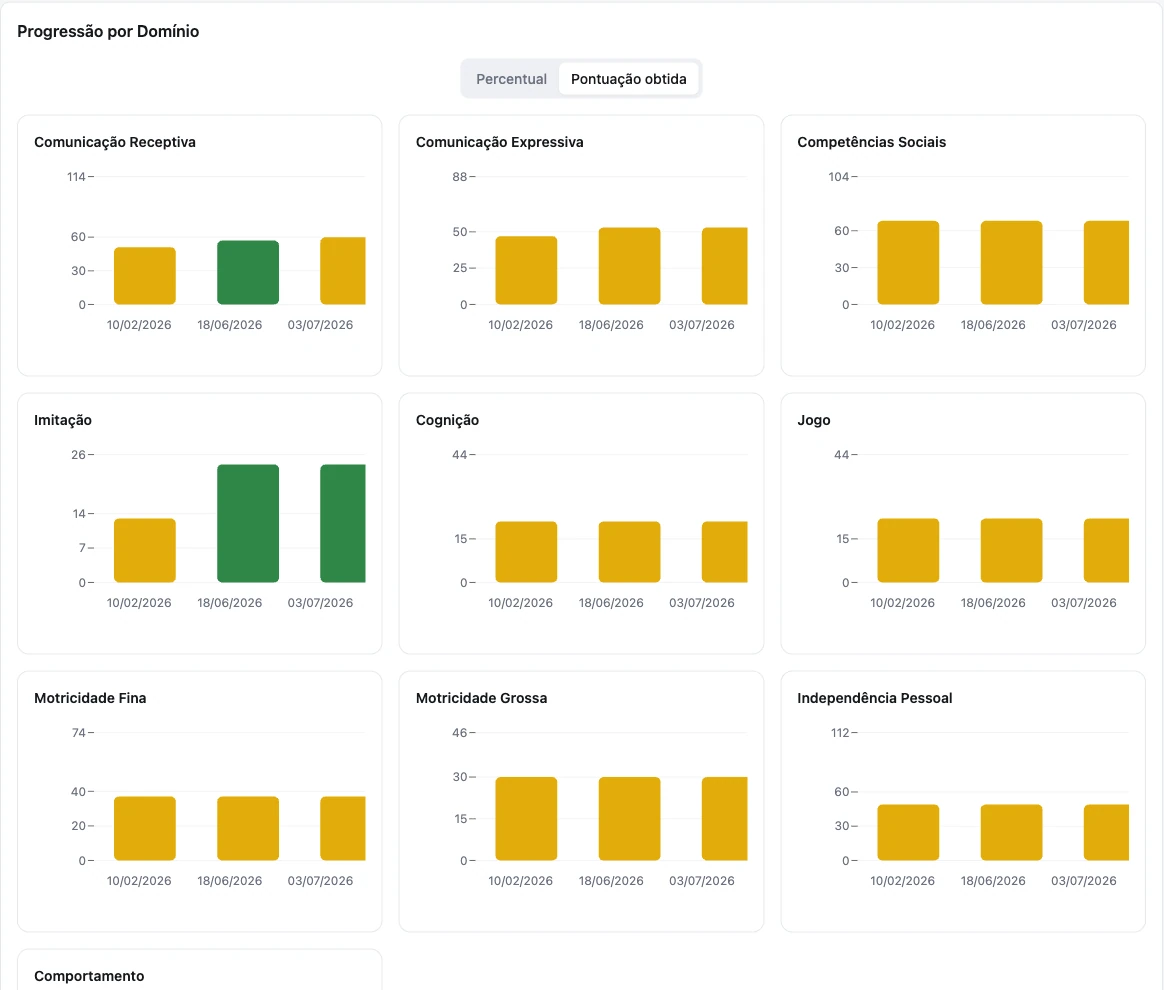Click the 18/06/2026 bar in Independência Pessoal
This screenshot has height=990, width=1164.
point(1011,833)
